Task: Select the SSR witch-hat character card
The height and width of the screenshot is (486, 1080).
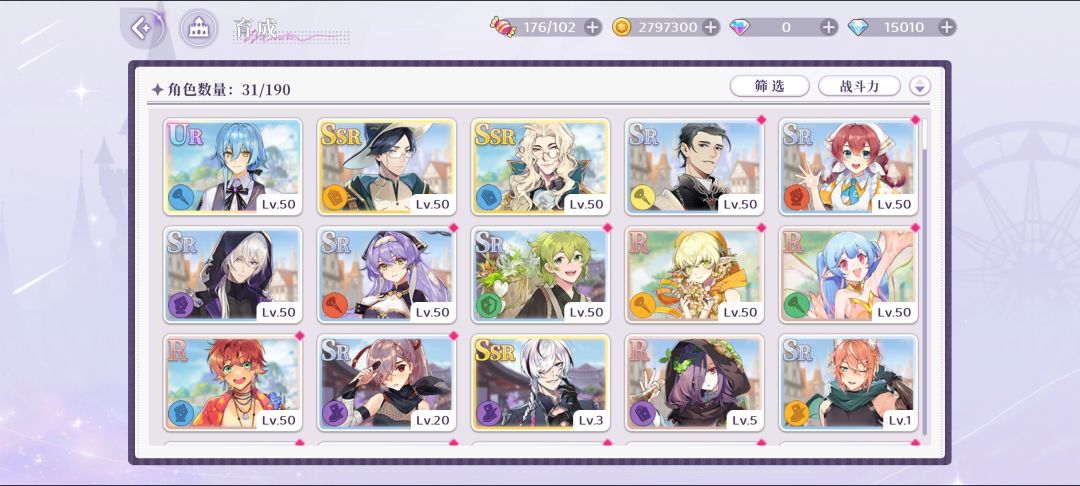Action: pos(386,166)
